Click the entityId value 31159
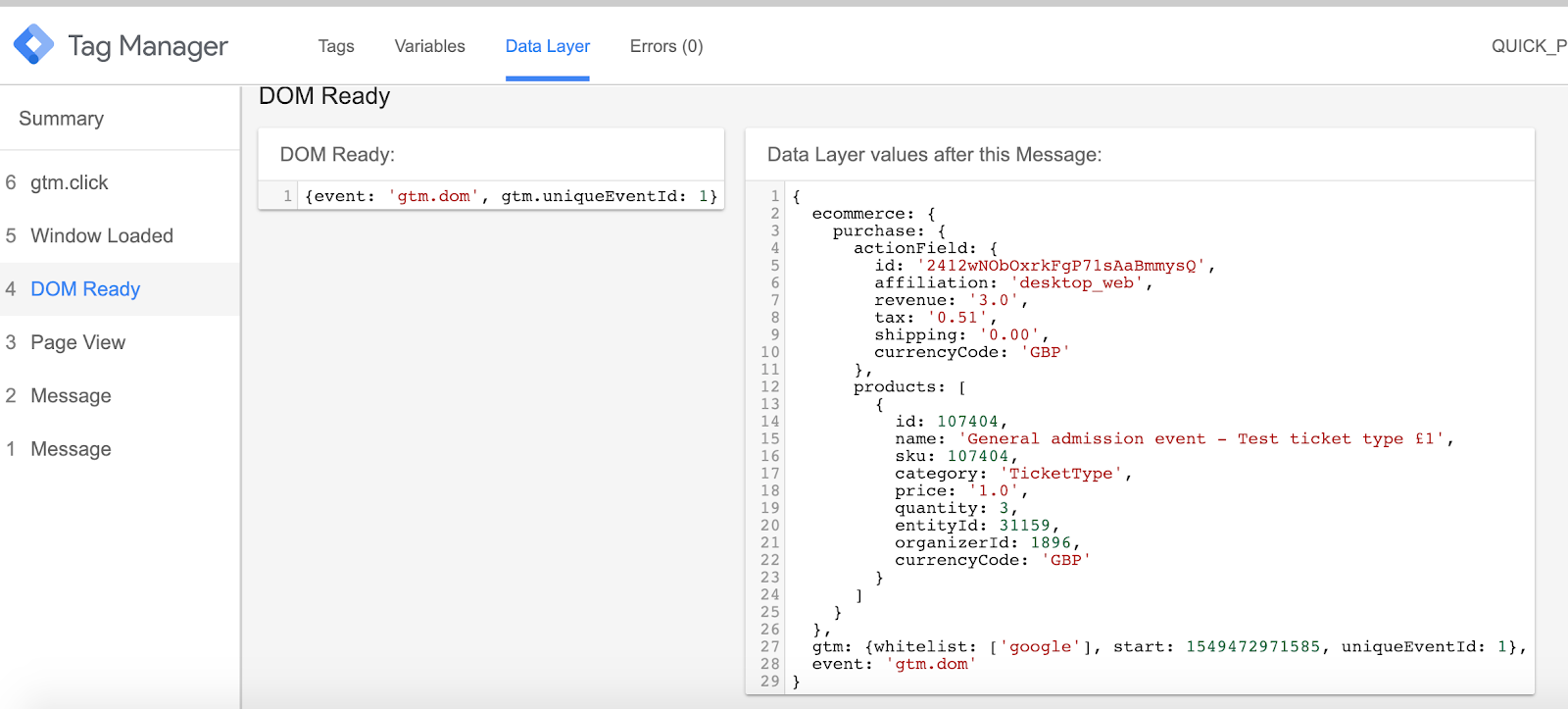 click(1024, 526)
